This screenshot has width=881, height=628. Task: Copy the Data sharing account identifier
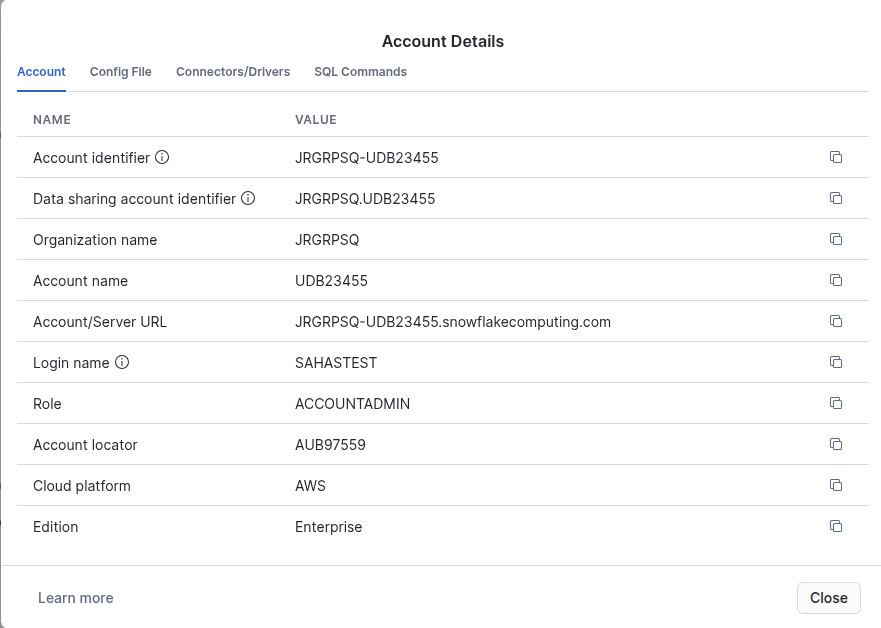point(836,198)
